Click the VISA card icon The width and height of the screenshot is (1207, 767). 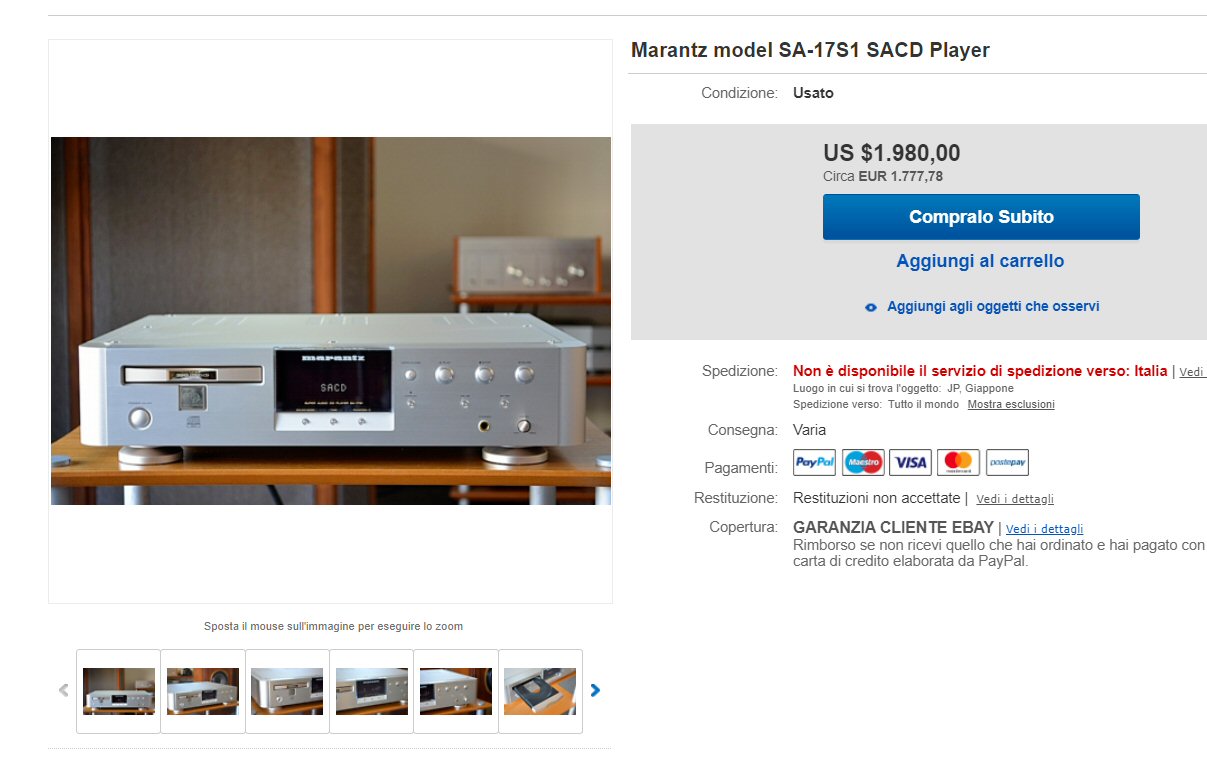[x=911, y=462]
